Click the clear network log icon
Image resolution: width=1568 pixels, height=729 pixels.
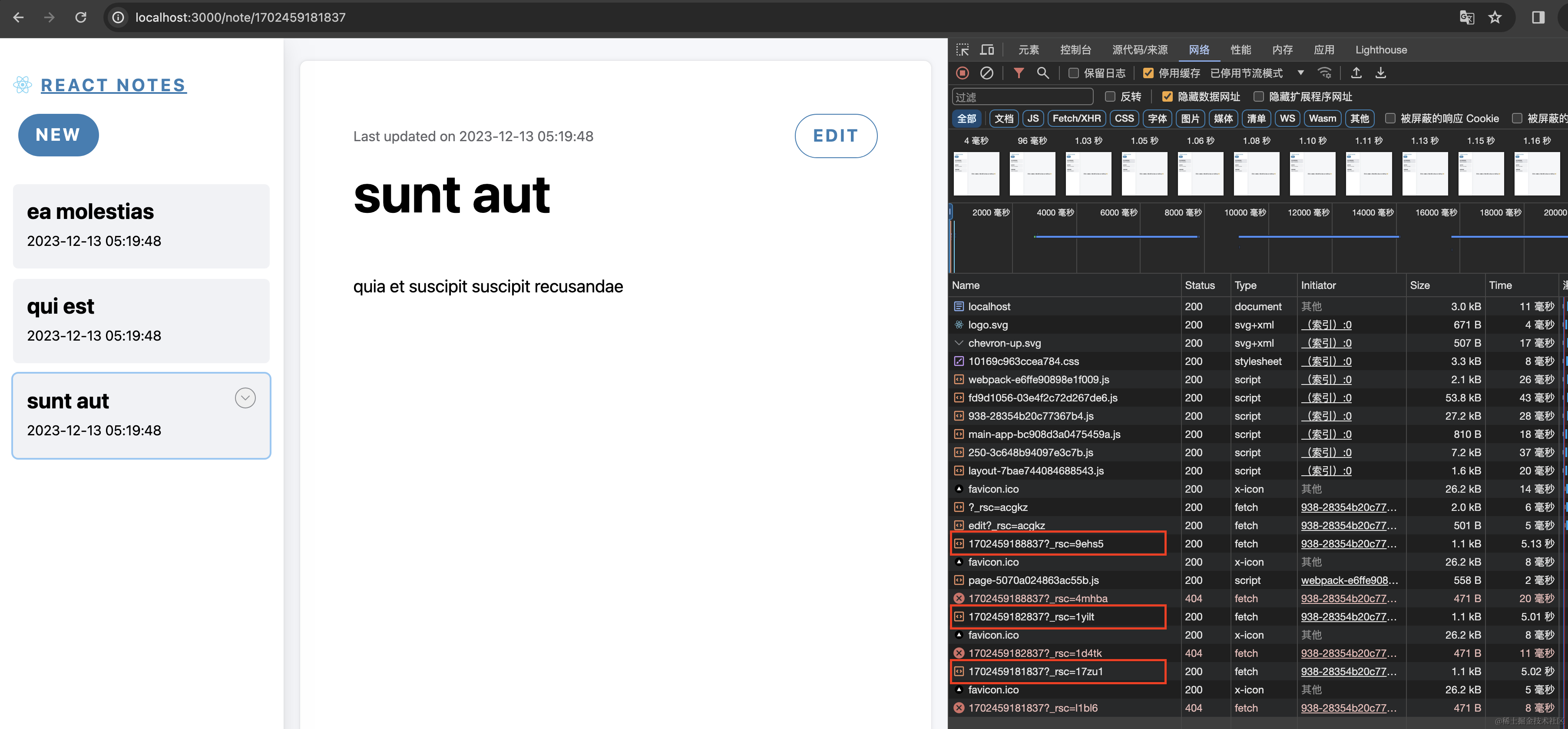(987, 73)
